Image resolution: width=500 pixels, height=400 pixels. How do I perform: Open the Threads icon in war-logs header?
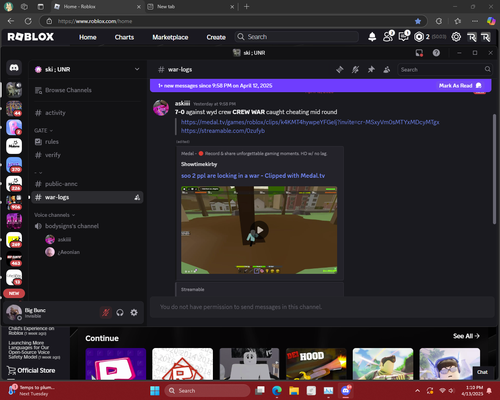click(340, 70)
